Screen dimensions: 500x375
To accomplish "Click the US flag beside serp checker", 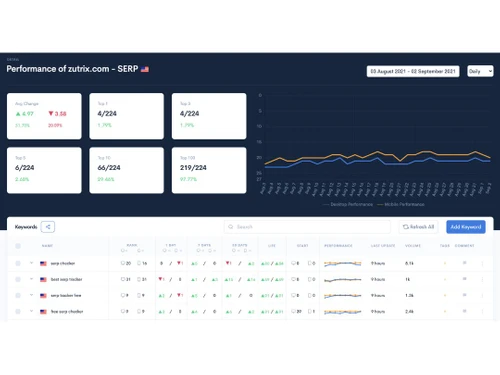I will tap(43, 263).
